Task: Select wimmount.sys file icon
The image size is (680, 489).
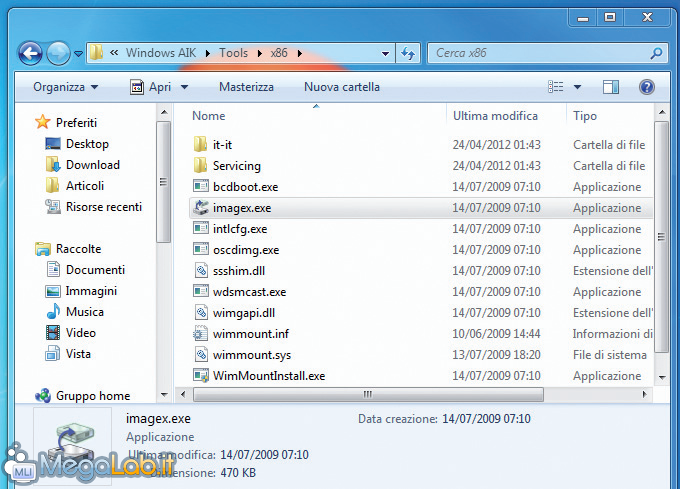Action: coord(200,355)
